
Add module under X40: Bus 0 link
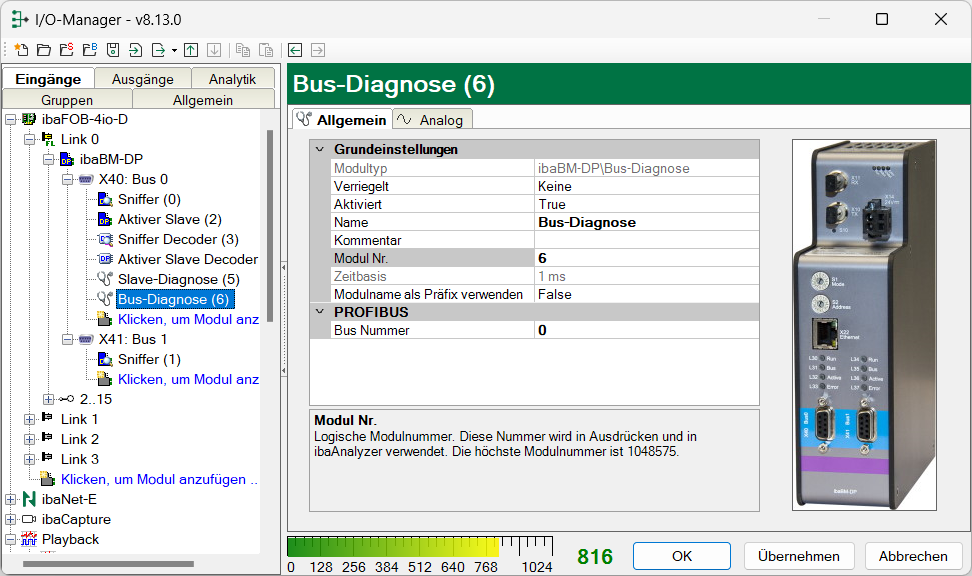188,319
